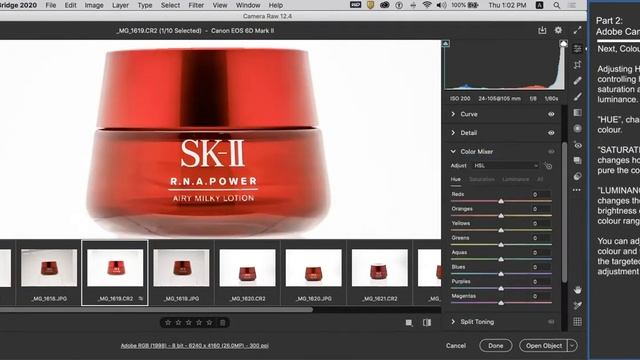Viewport: 640px width, 360px height.
Task: Click the Save image download icon
Action: tap(542, 30)
